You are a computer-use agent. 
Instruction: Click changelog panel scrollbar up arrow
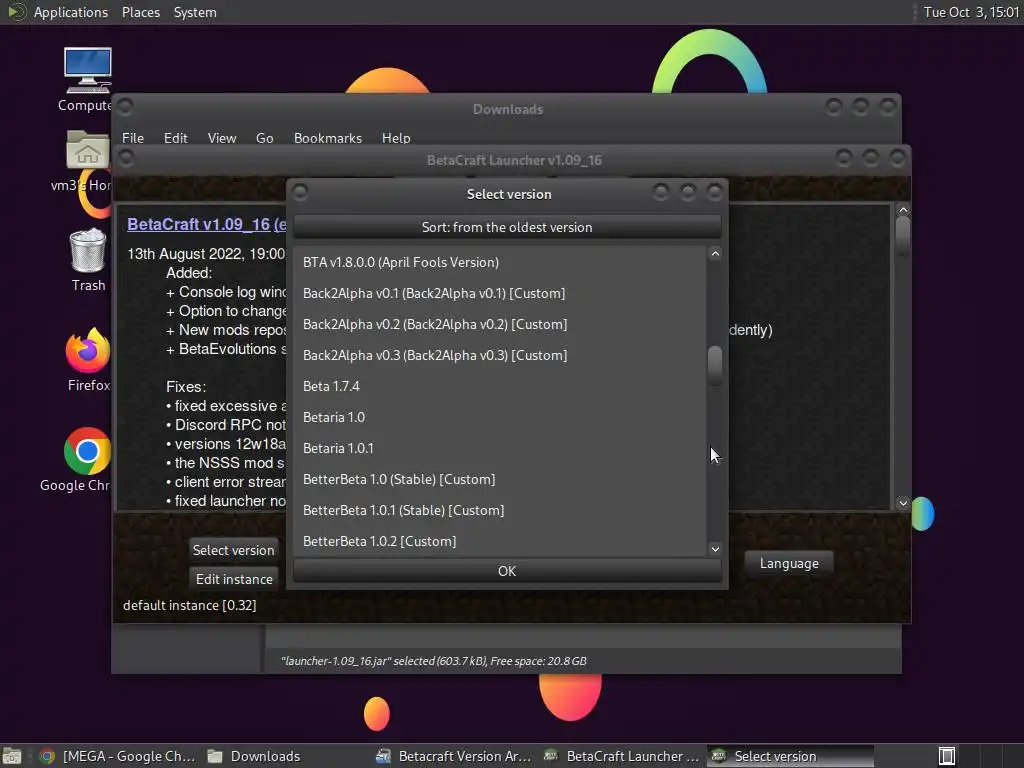tap(903, 210)
